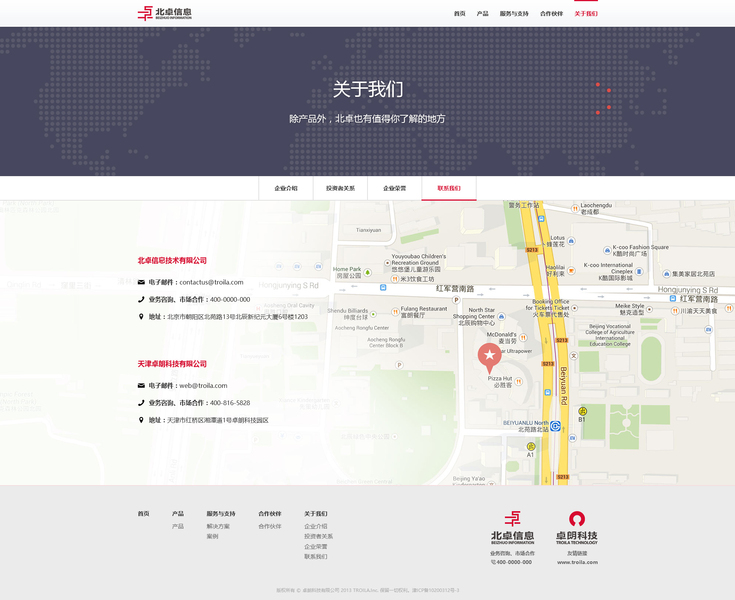Click the phone icon beside 400-816-5828
Viewport: 735px width, 600px height.
point(141,402)
